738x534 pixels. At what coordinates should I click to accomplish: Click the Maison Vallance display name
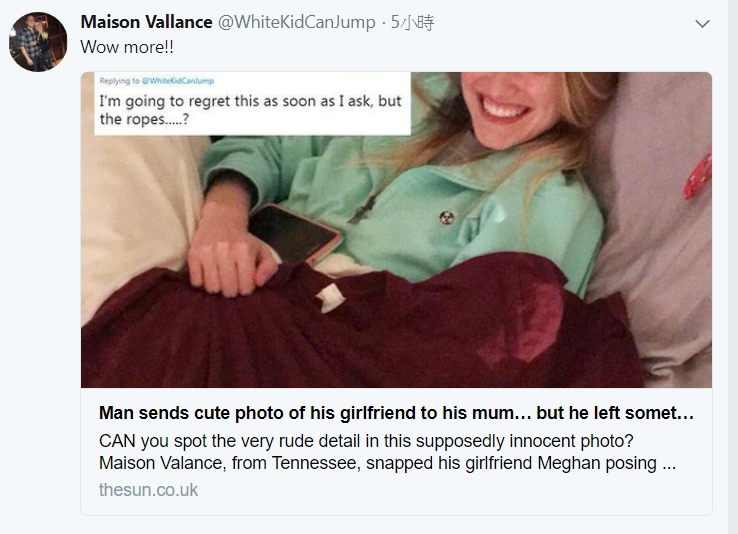tap(146, 22)
